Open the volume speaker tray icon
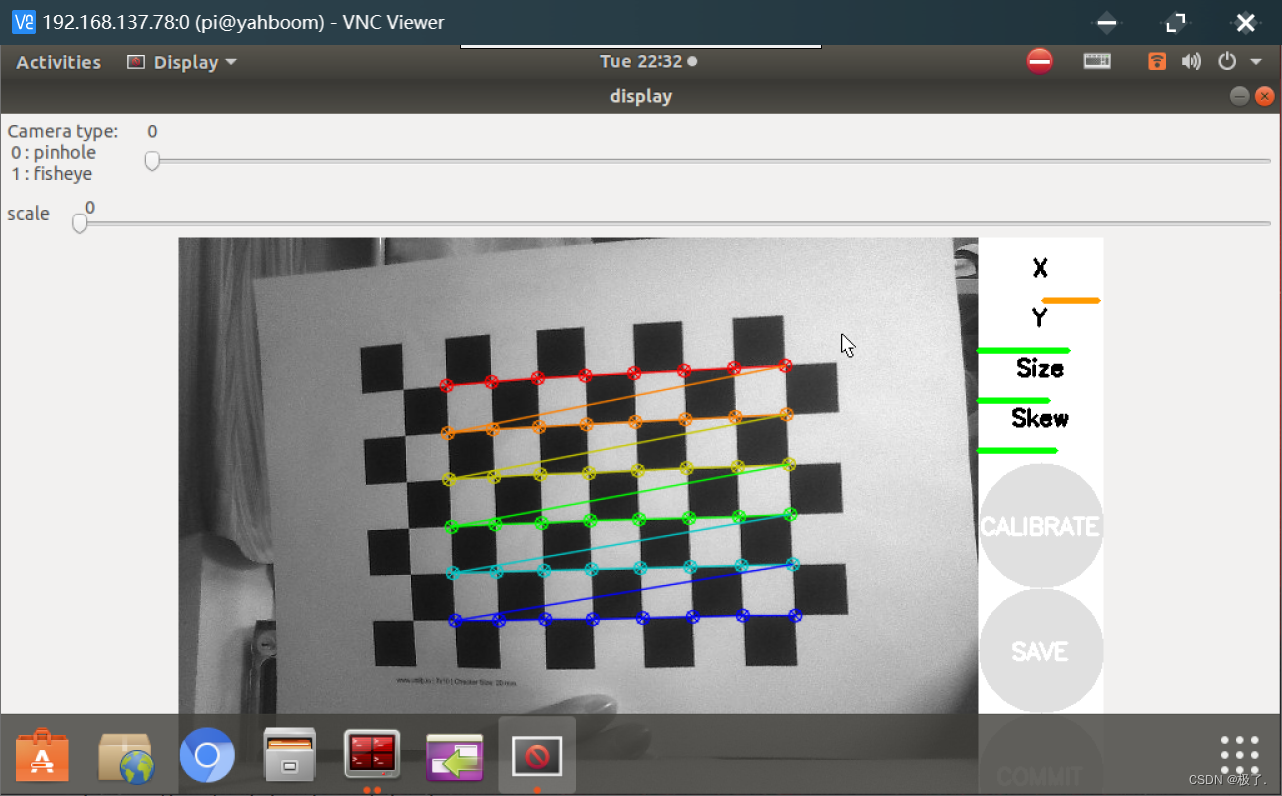1282x796 pixels. point(1191,62)
